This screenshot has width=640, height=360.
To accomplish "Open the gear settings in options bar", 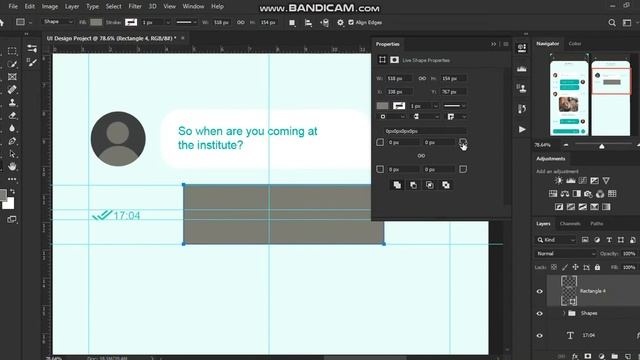I will (x=340, y=22).
